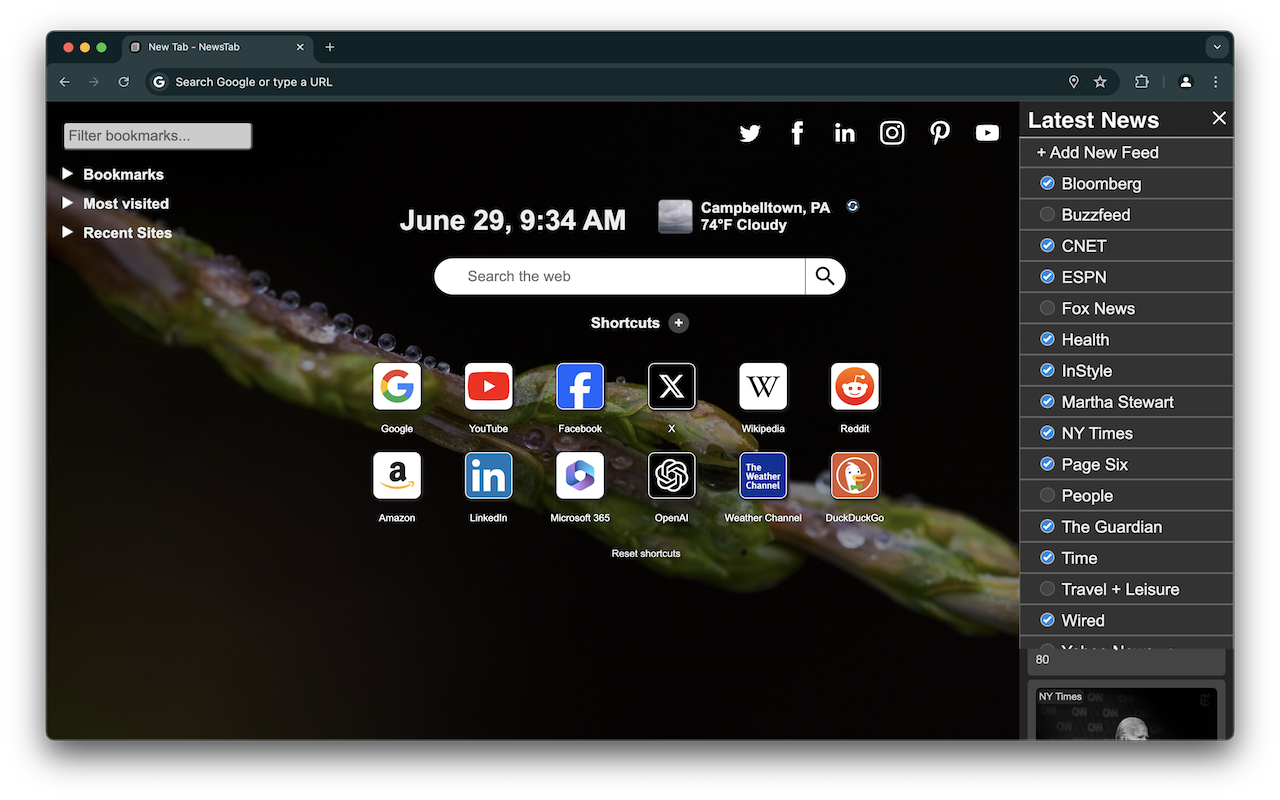The width and height of the screenshot is (1280, 800).
Task: Open the LinkedIn social icon in header
Action: click(845, 133)
